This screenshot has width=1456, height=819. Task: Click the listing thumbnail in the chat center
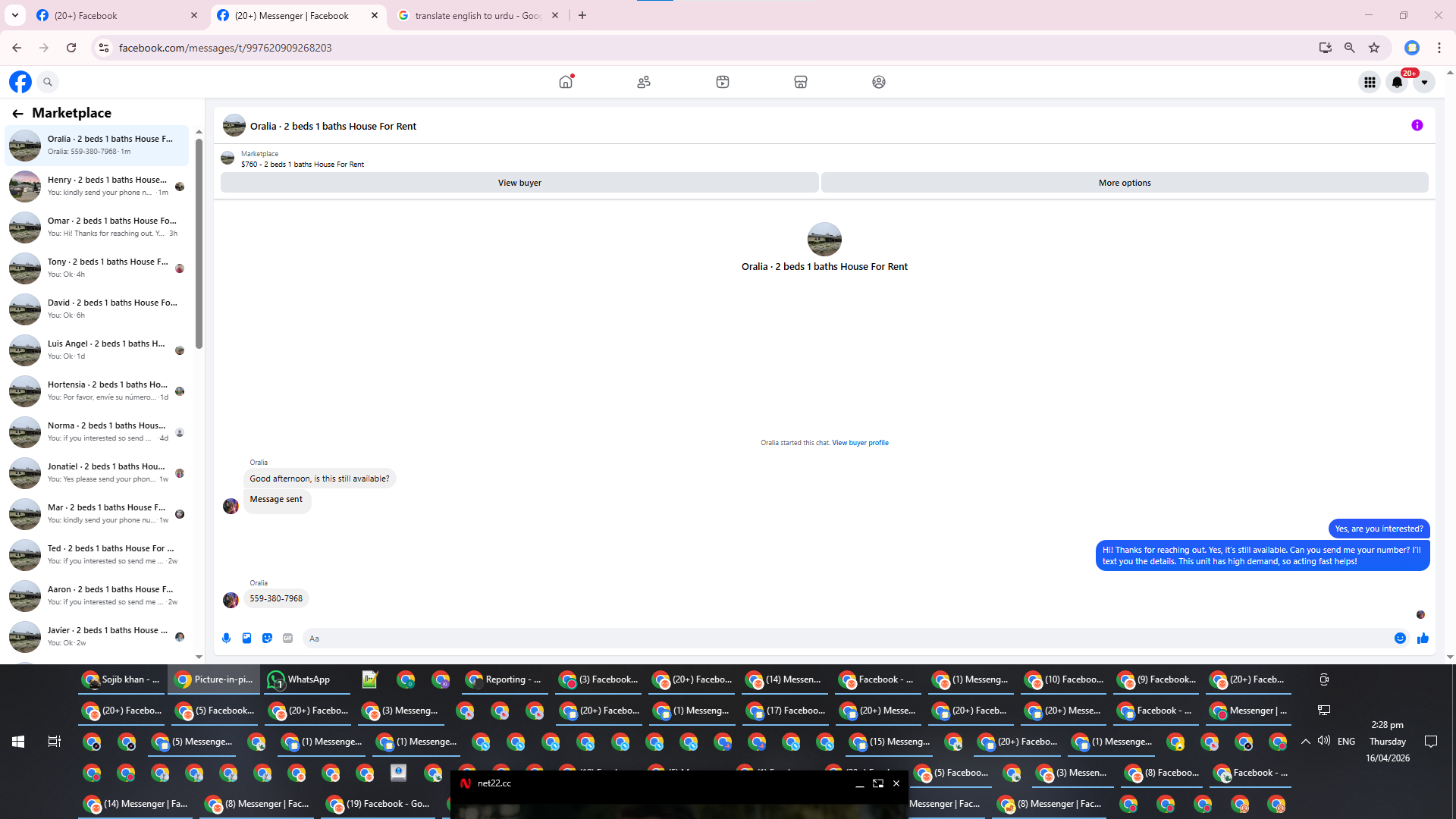824,239
